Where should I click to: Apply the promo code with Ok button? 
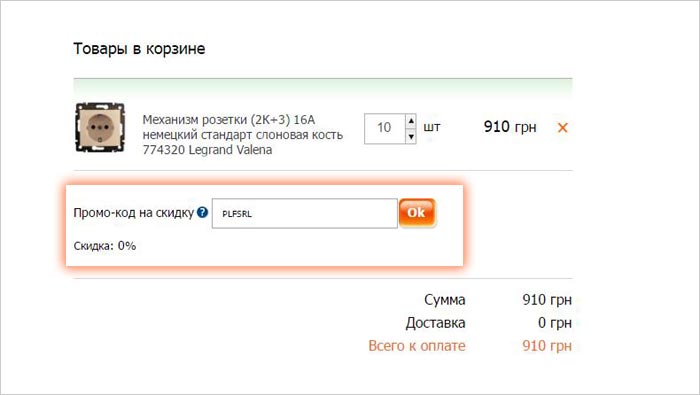[417, 213]
